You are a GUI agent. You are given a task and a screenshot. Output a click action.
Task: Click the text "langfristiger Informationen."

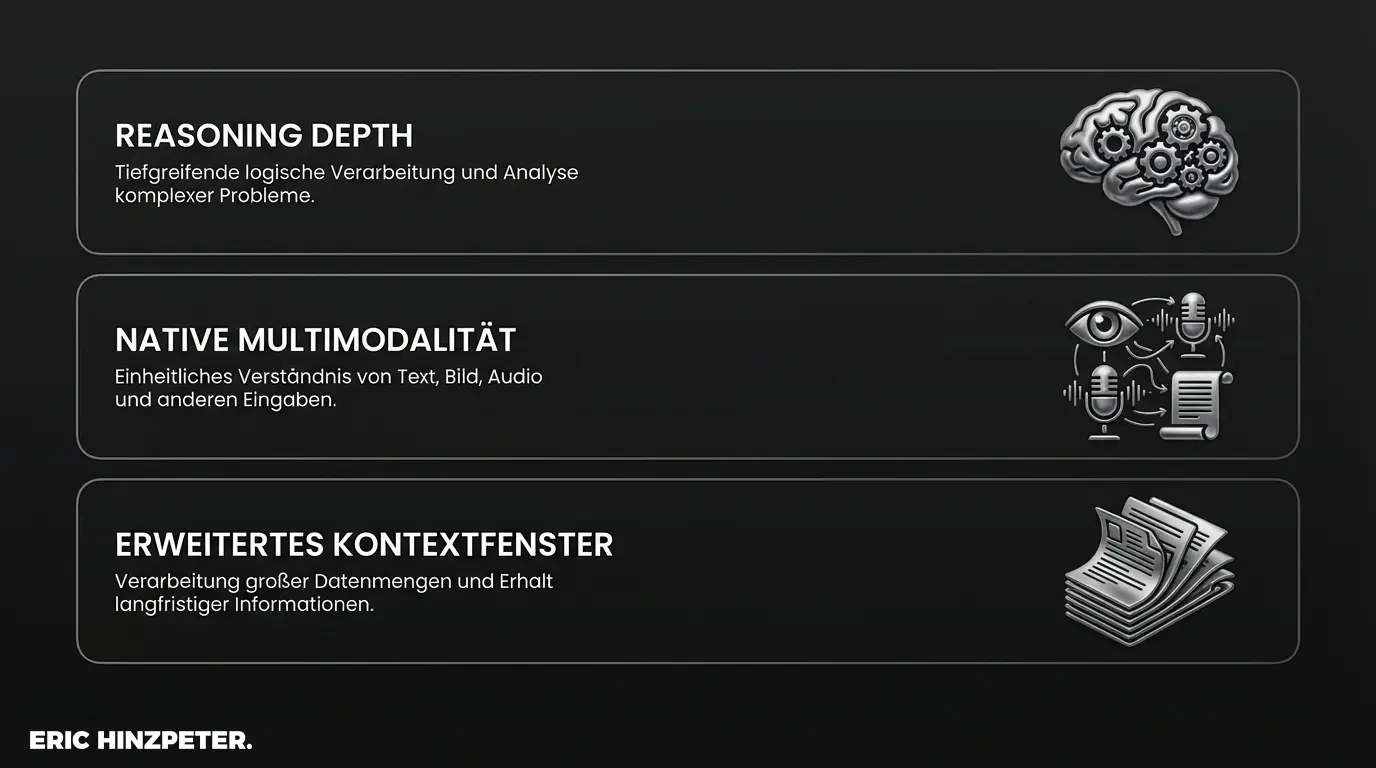[244, 605]
